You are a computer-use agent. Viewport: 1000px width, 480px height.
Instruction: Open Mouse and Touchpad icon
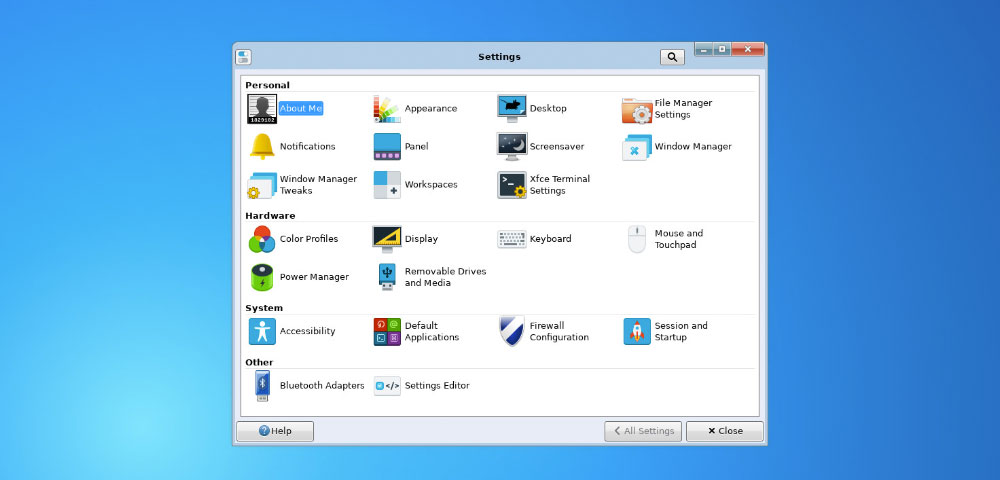(636, 240)
